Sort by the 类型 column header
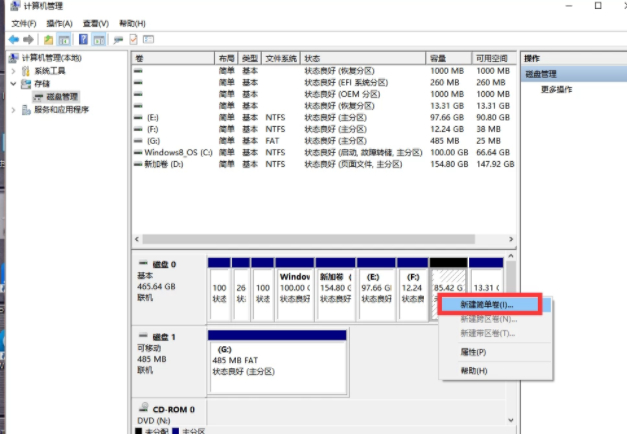The width and height of the screenshot is (627, 434). 250,58
